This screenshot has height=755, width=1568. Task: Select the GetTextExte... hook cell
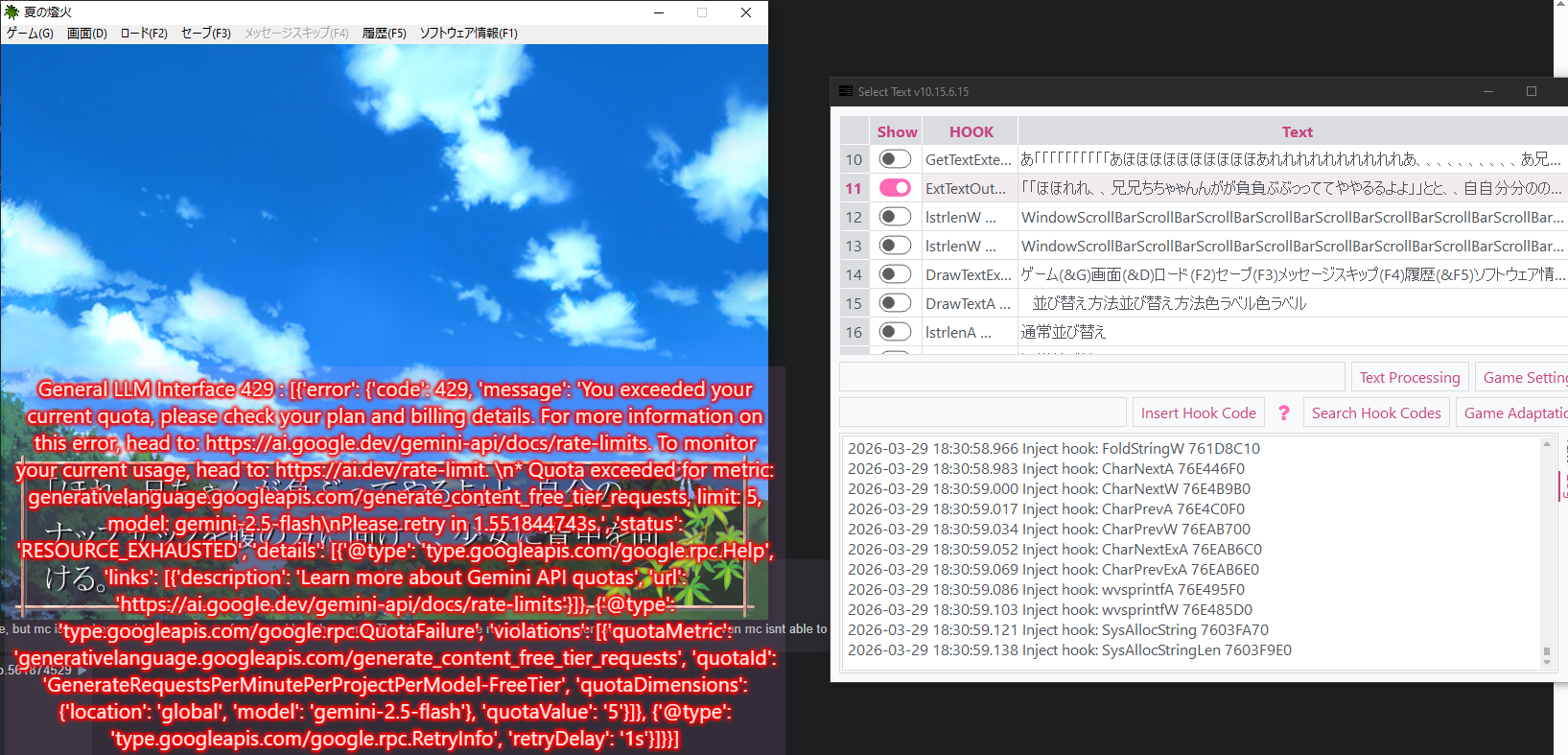click(x=969, y=159)
